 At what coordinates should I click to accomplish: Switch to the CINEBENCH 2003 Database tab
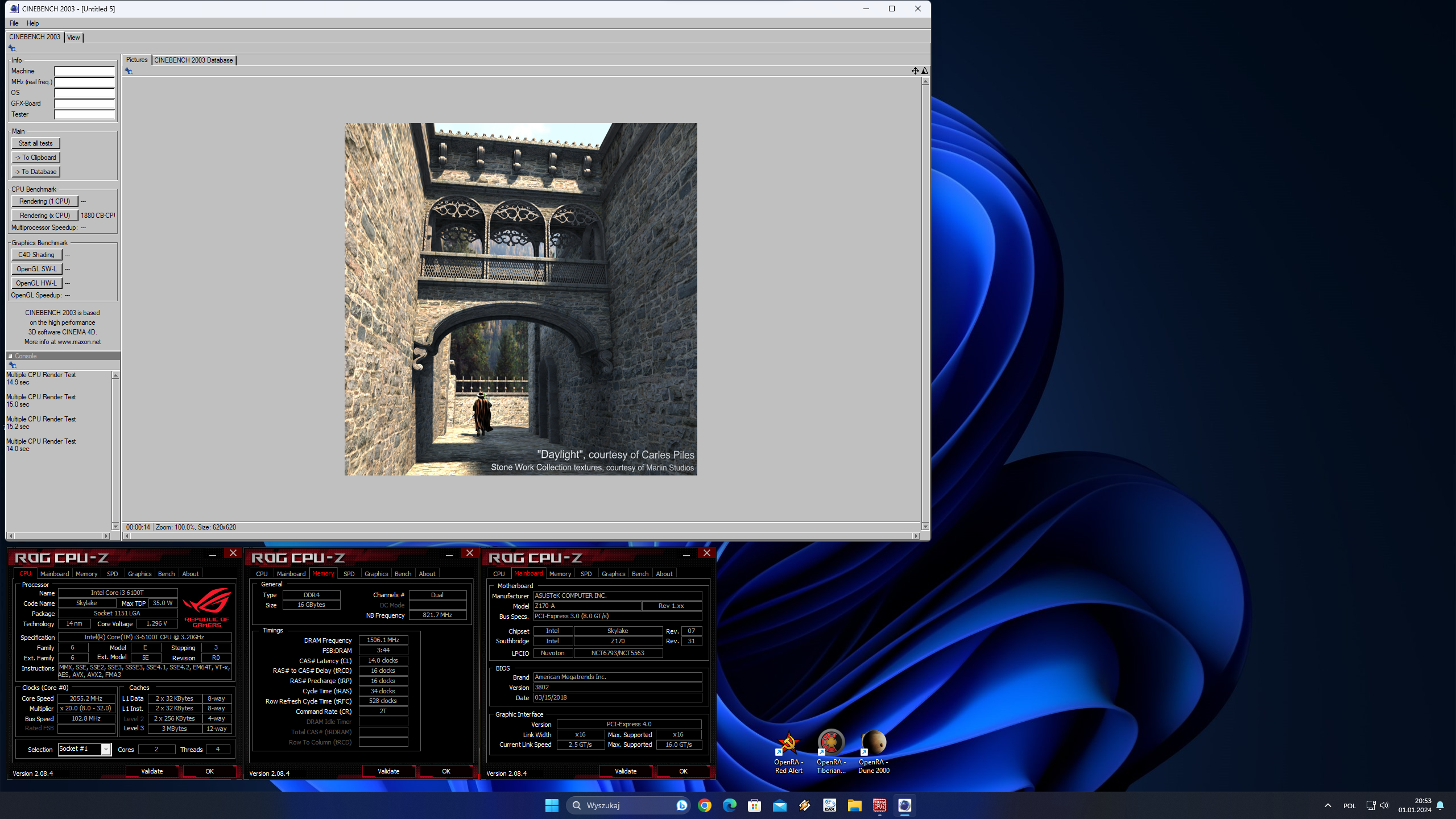[193, 60]
